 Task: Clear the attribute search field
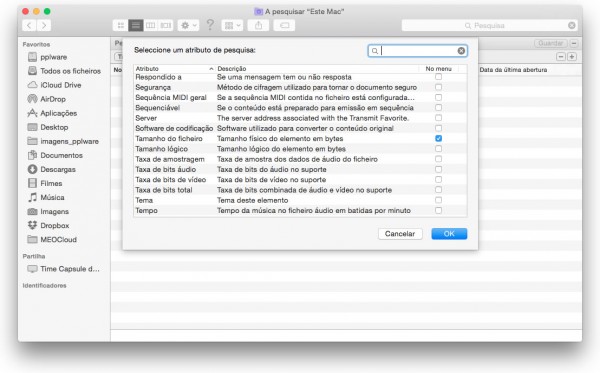[x=461, y=51]
